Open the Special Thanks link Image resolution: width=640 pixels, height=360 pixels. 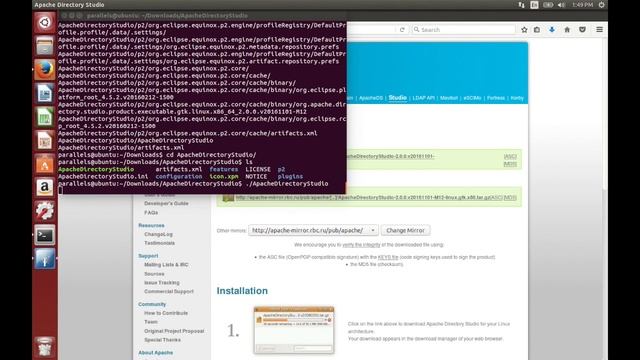pos(162,340)
